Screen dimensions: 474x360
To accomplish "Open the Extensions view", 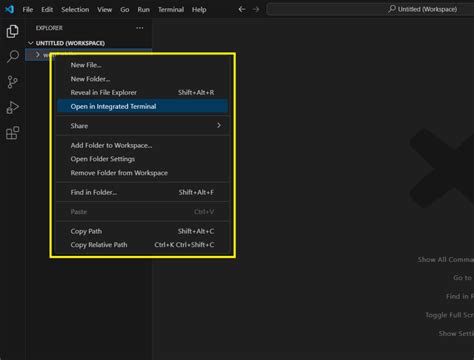I will (x=13, y=133).
